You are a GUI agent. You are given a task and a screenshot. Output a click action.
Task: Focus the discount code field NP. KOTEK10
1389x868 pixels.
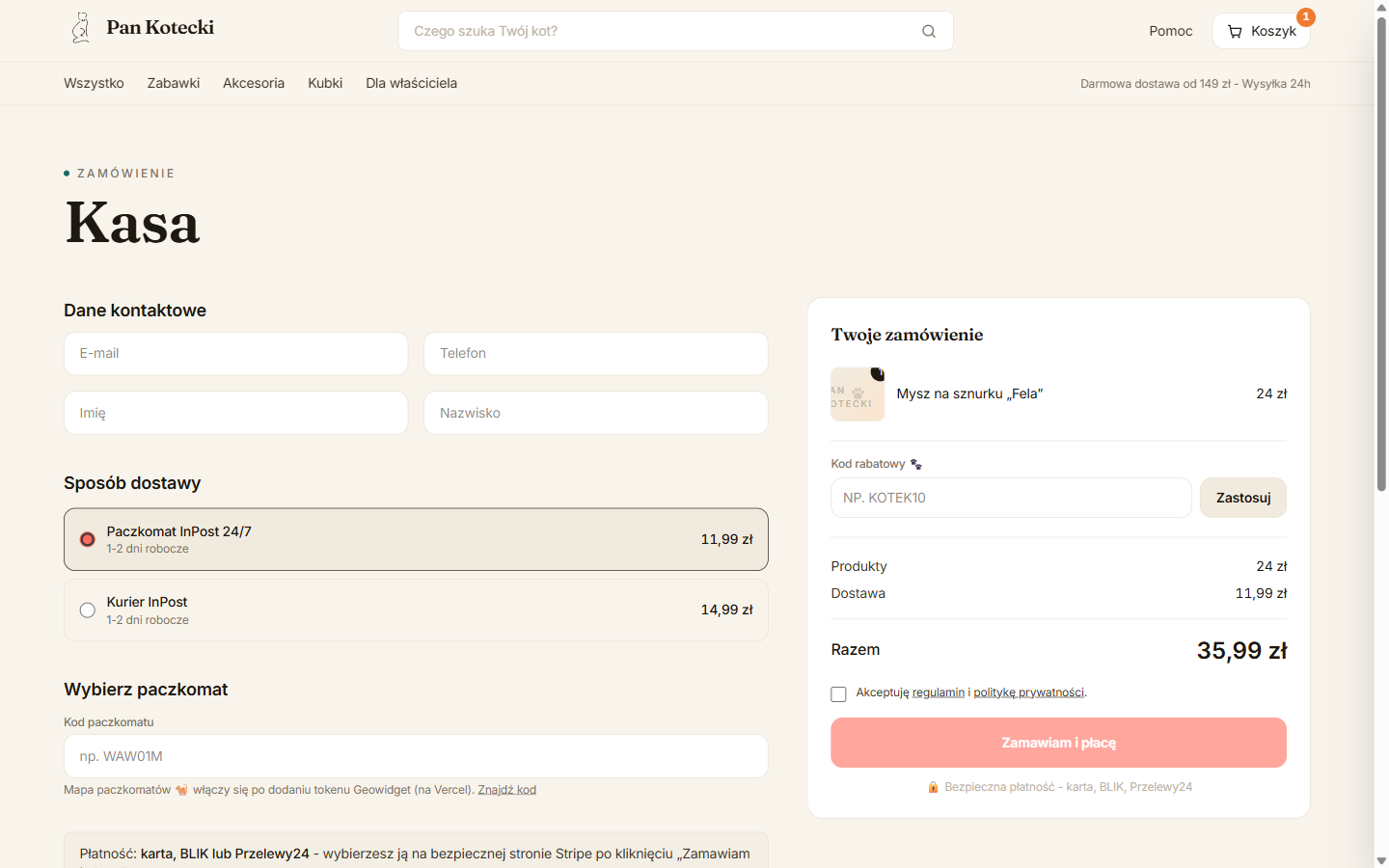(x=1011, y=498)
